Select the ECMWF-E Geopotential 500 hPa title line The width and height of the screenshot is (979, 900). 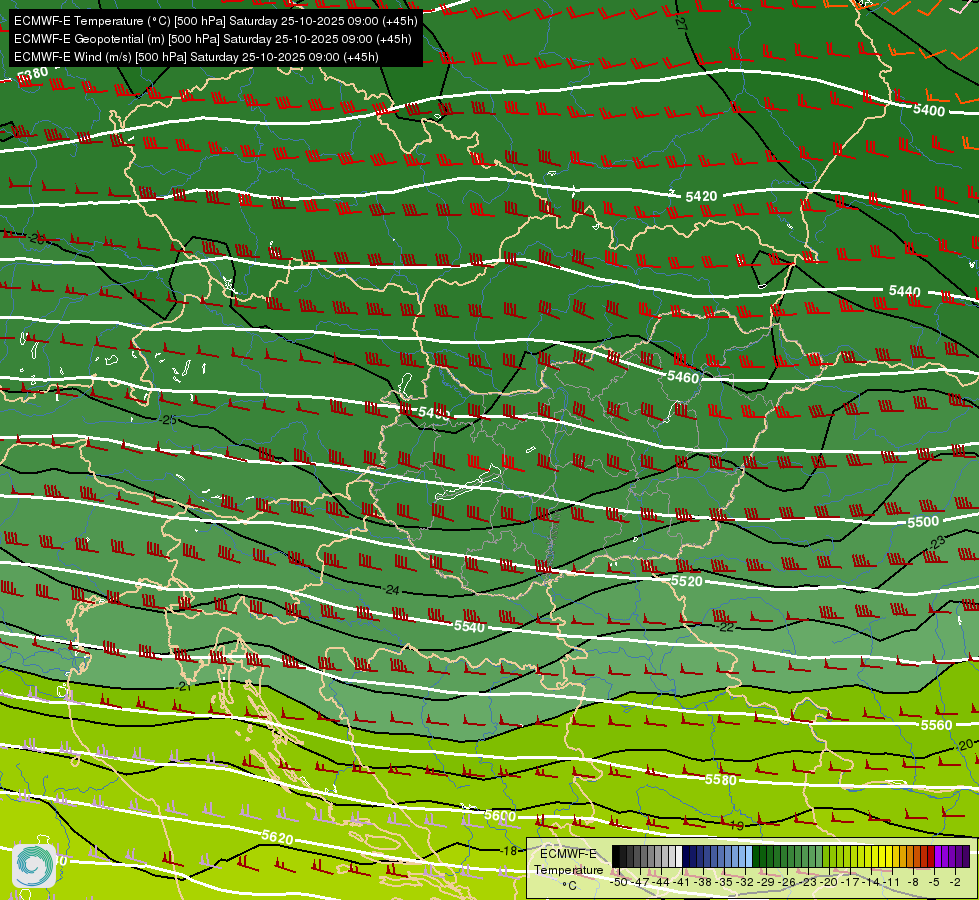coord(212,39)
